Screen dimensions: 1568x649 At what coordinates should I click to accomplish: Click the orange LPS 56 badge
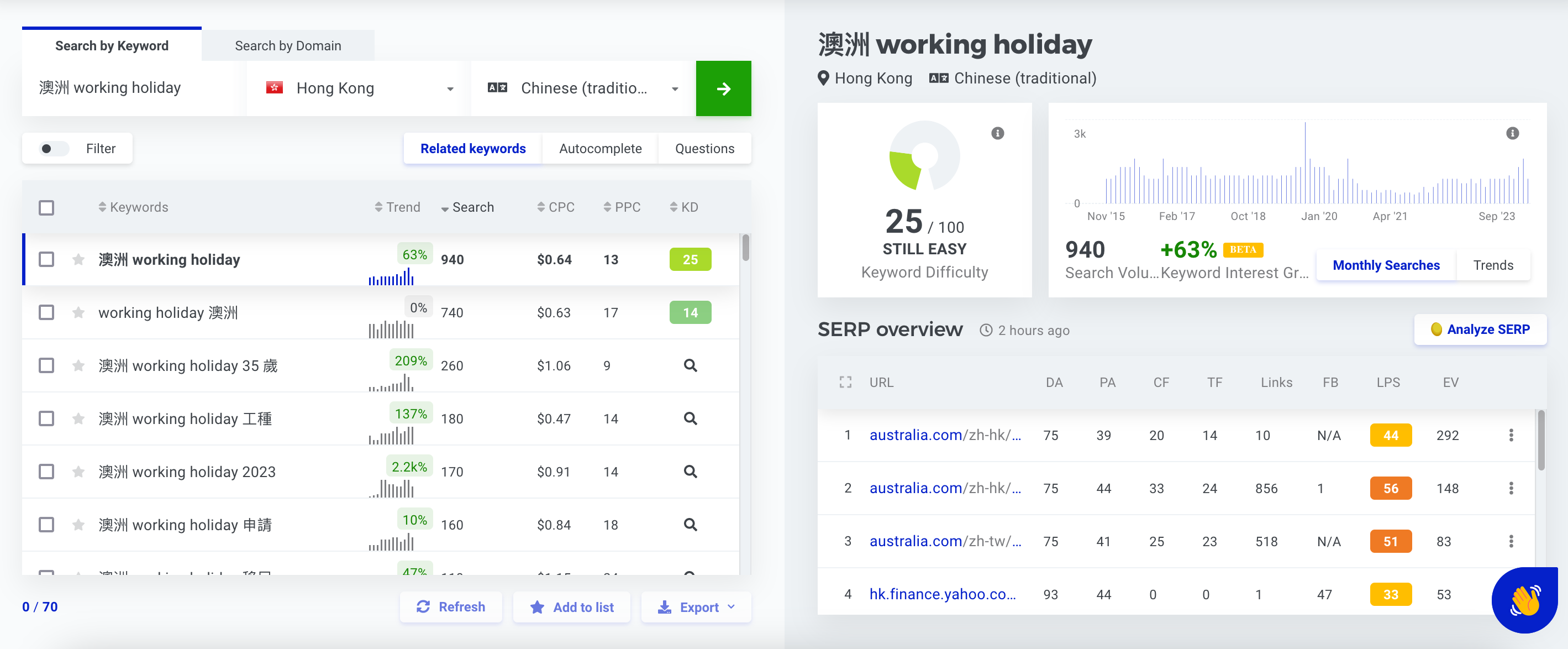tap(1390, 488)
